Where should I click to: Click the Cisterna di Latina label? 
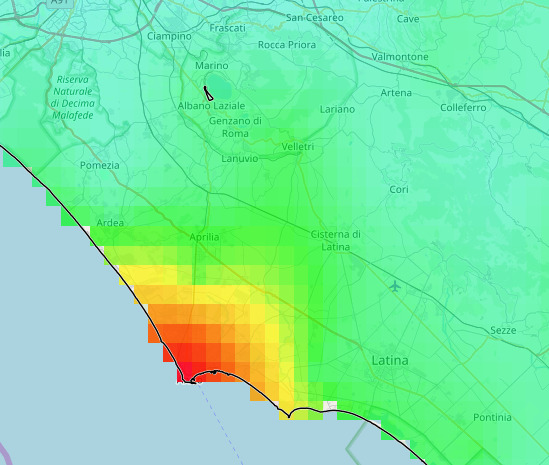click(335, 241)
